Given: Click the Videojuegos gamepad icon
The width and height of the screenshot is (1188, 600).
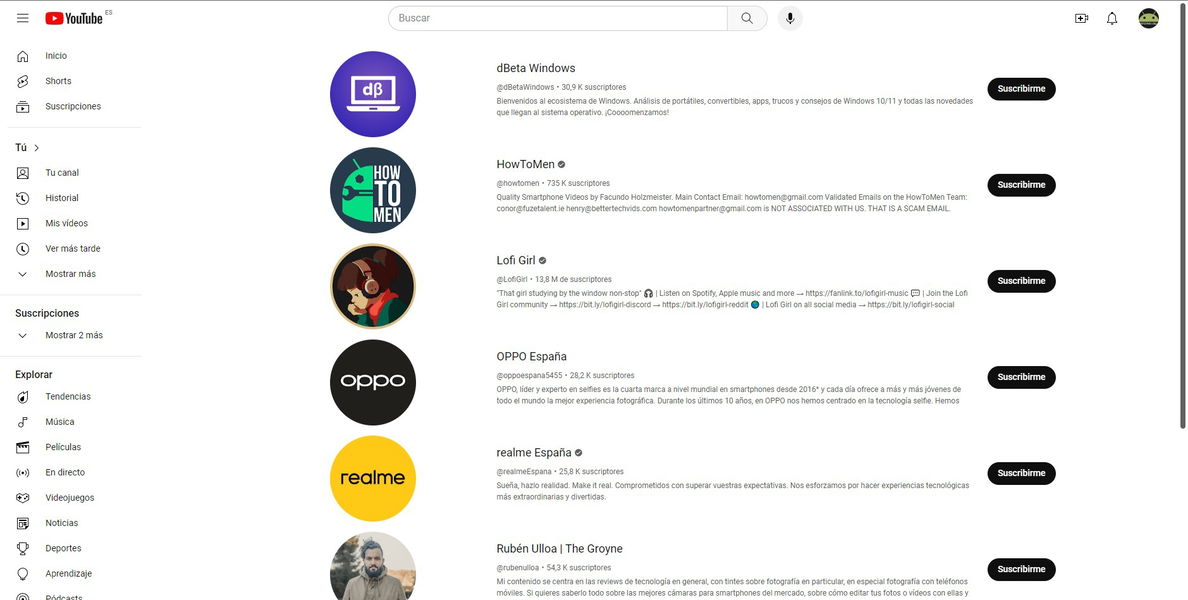Looking at the screenshot, I should pyautogui.click(x=23, y=498).
